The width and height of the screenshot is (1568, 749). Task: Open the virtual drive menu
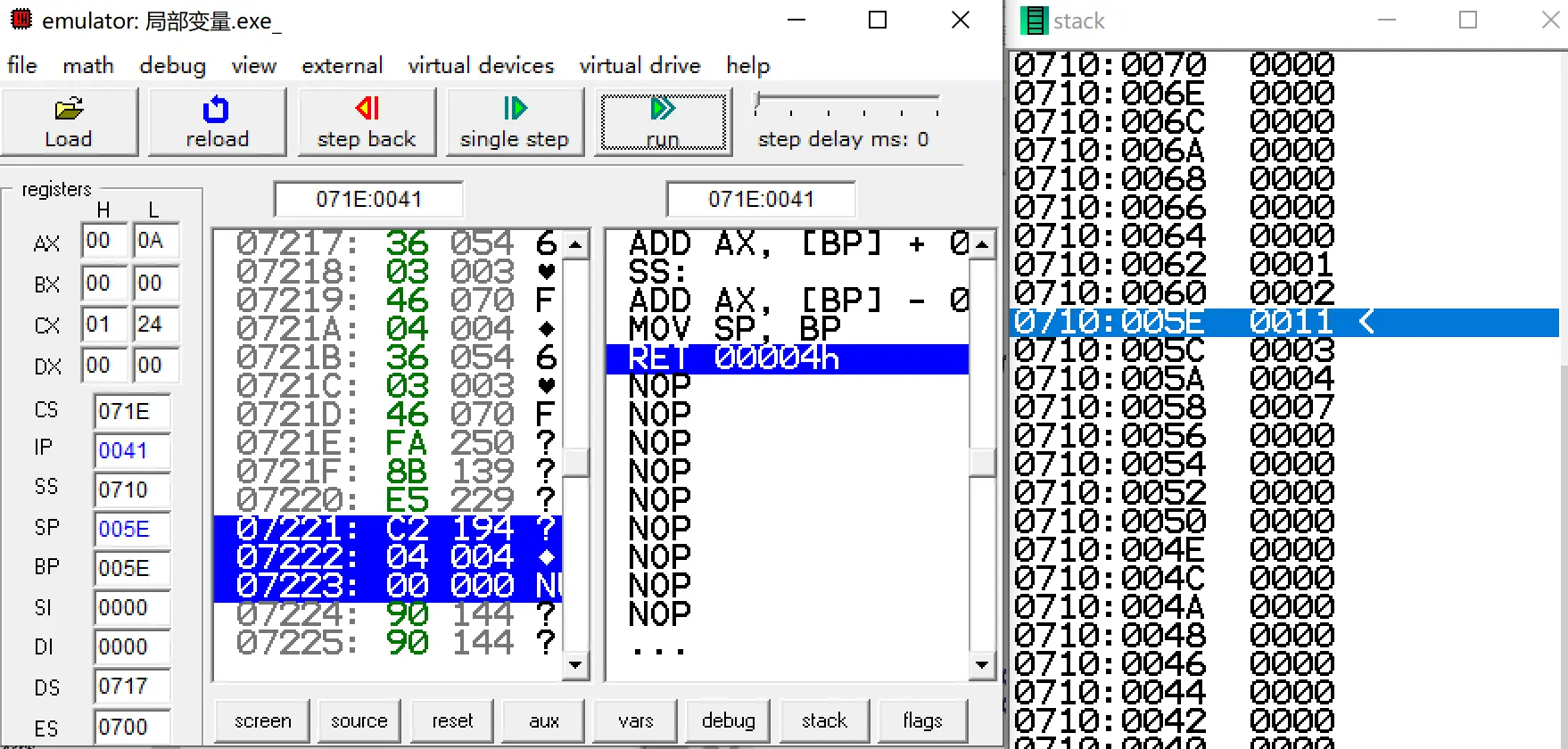pos(640,65)
